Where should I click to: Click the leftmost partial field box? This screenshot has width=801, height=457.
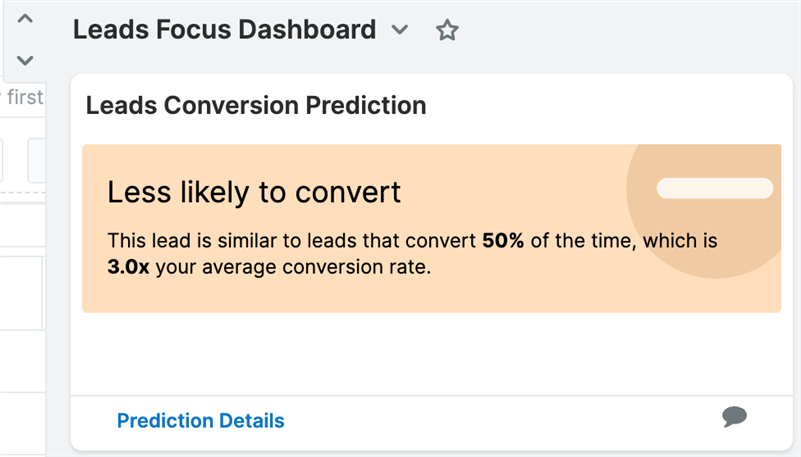(2, 160)
